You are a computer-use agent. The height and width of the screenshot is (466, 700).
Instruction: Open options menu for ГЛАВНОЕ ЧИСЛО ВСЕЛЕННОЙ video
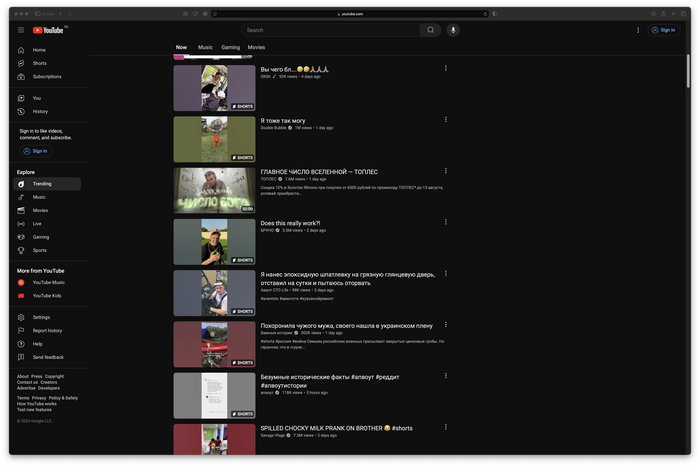tap(445, 171)
